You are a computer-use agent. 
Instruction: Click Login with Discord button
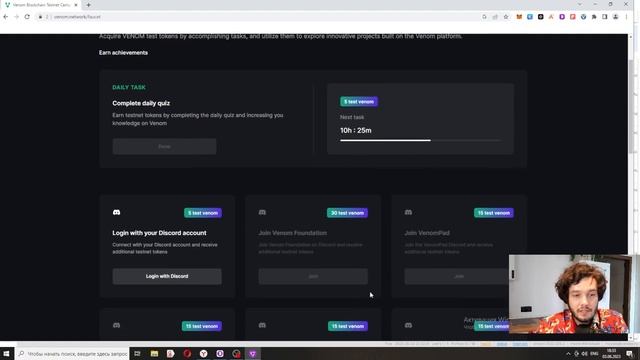pyautogui.click(x=167, y=276)
